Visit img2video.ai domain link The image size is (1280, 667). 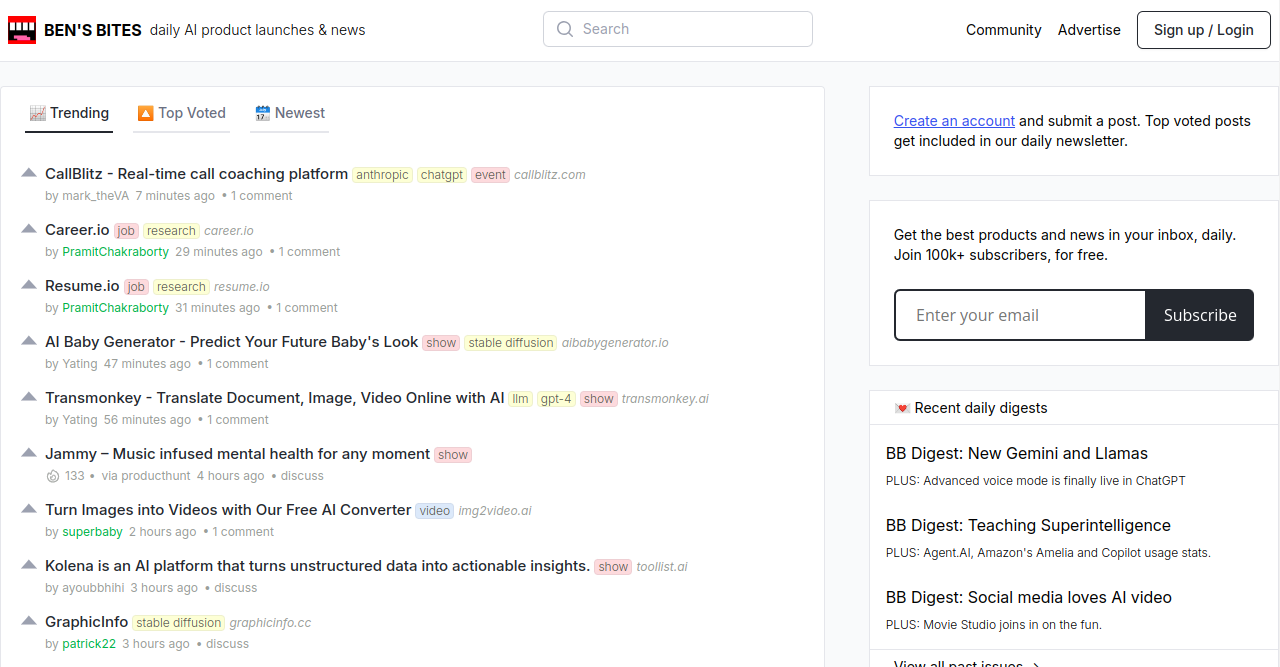click(495, 511)
